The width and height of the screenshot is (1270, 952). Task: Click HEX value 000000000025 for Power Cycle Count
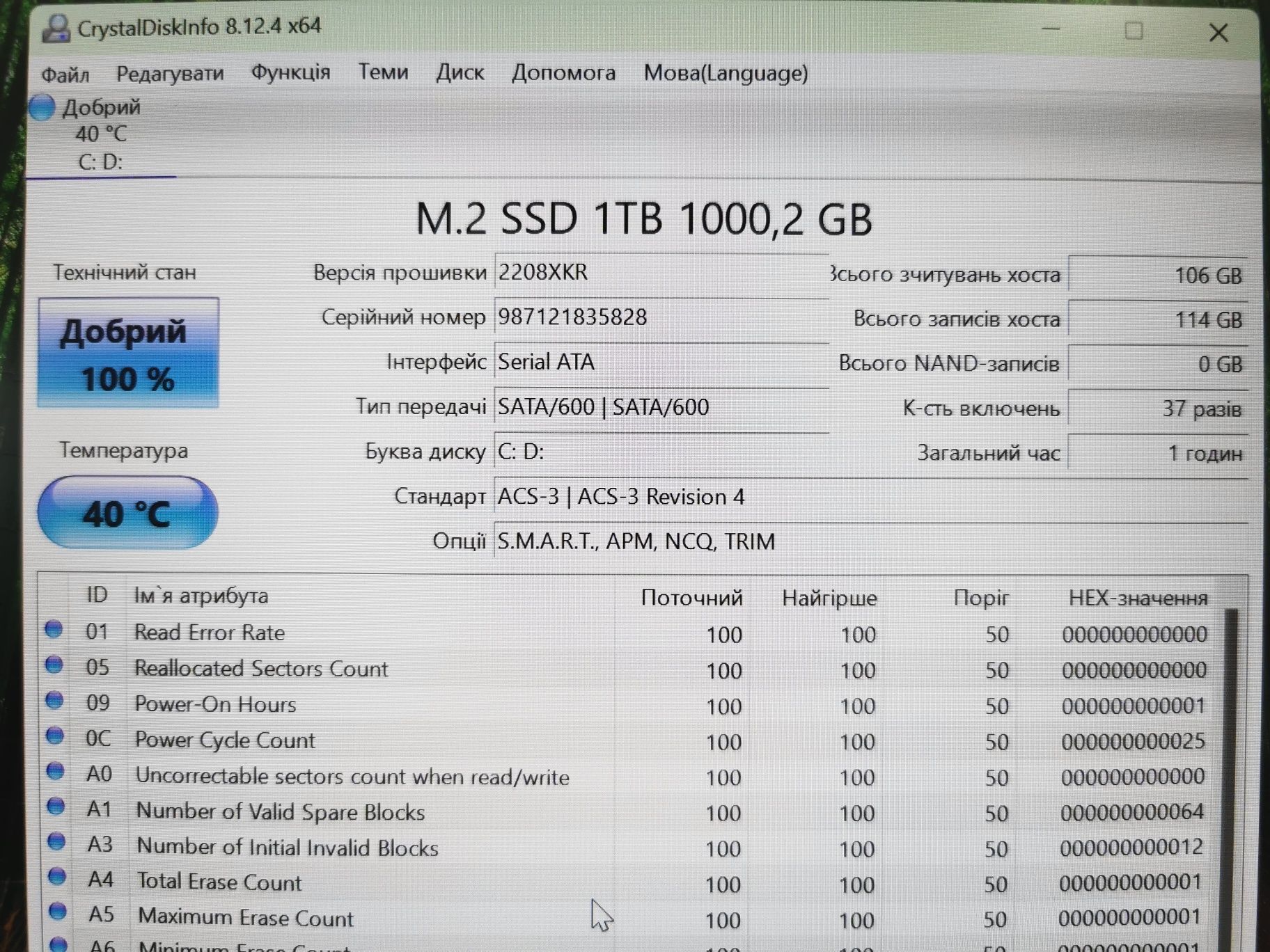(x=1133, y=741)
